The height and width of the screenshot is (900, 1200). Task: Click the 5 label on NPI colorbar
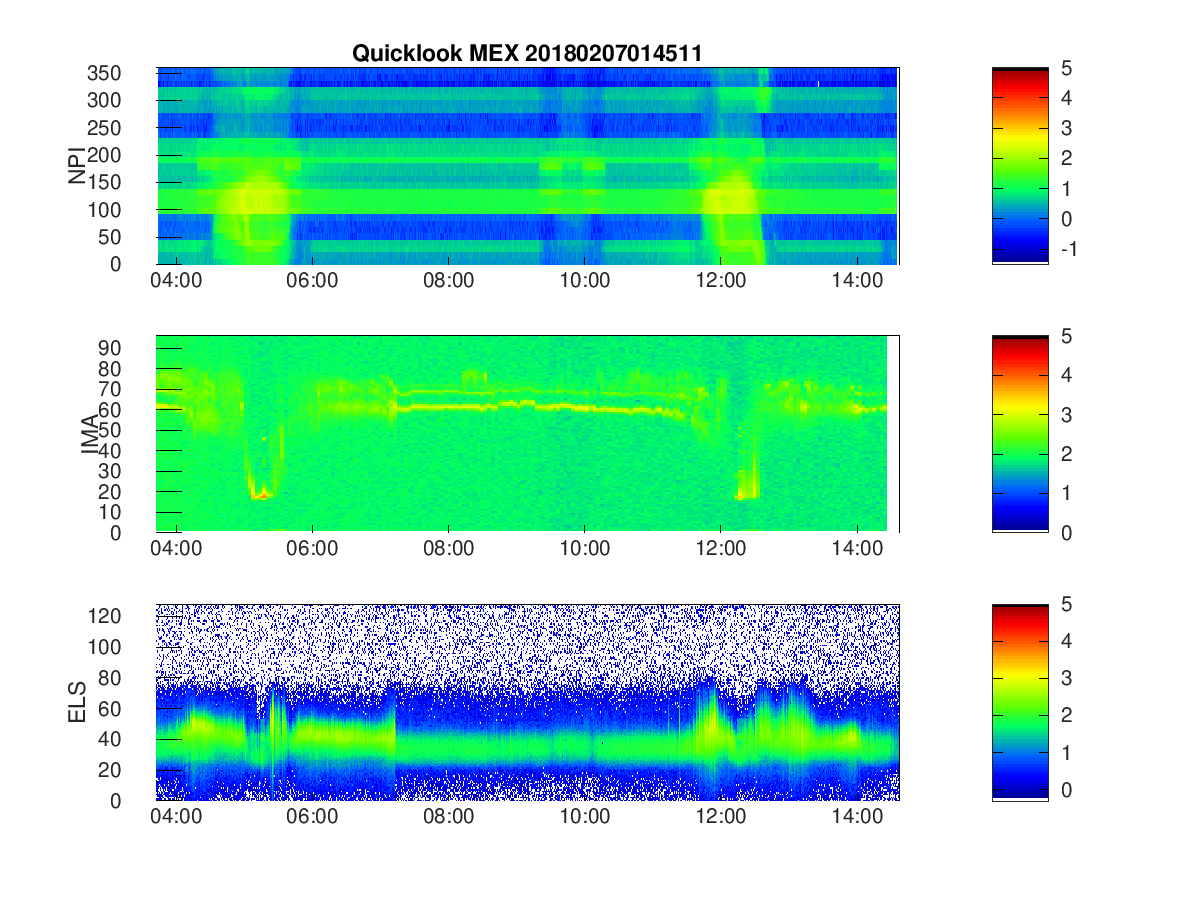[x=1065, y=68]
